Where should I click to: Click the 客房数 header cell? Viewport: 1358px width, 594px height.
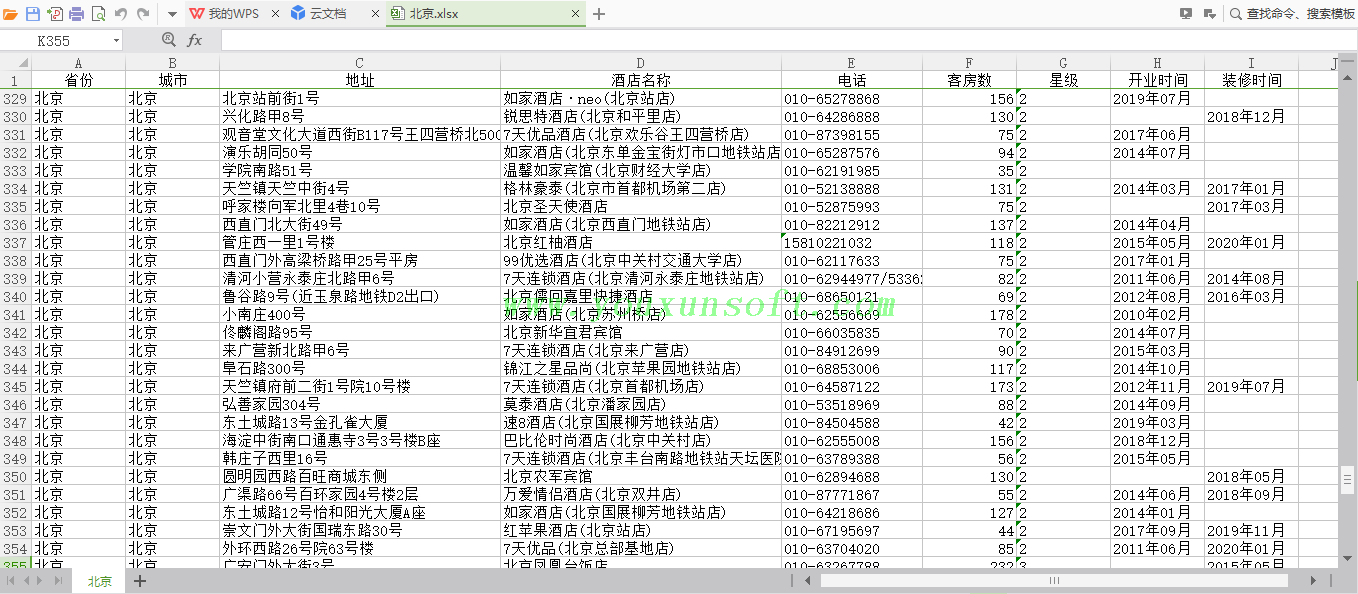[969, 80]
